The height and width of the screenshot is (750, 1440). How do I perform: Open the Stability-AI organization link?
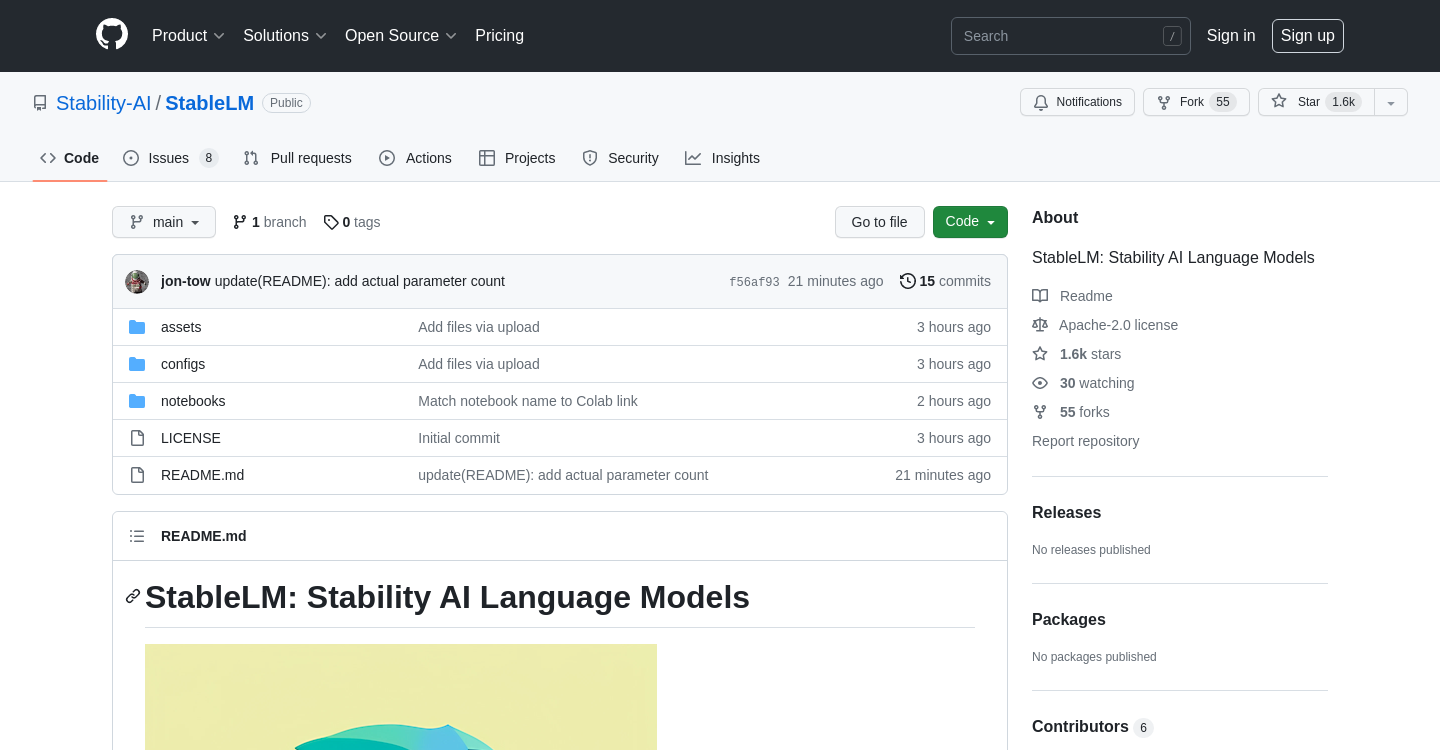pos(104,103)
